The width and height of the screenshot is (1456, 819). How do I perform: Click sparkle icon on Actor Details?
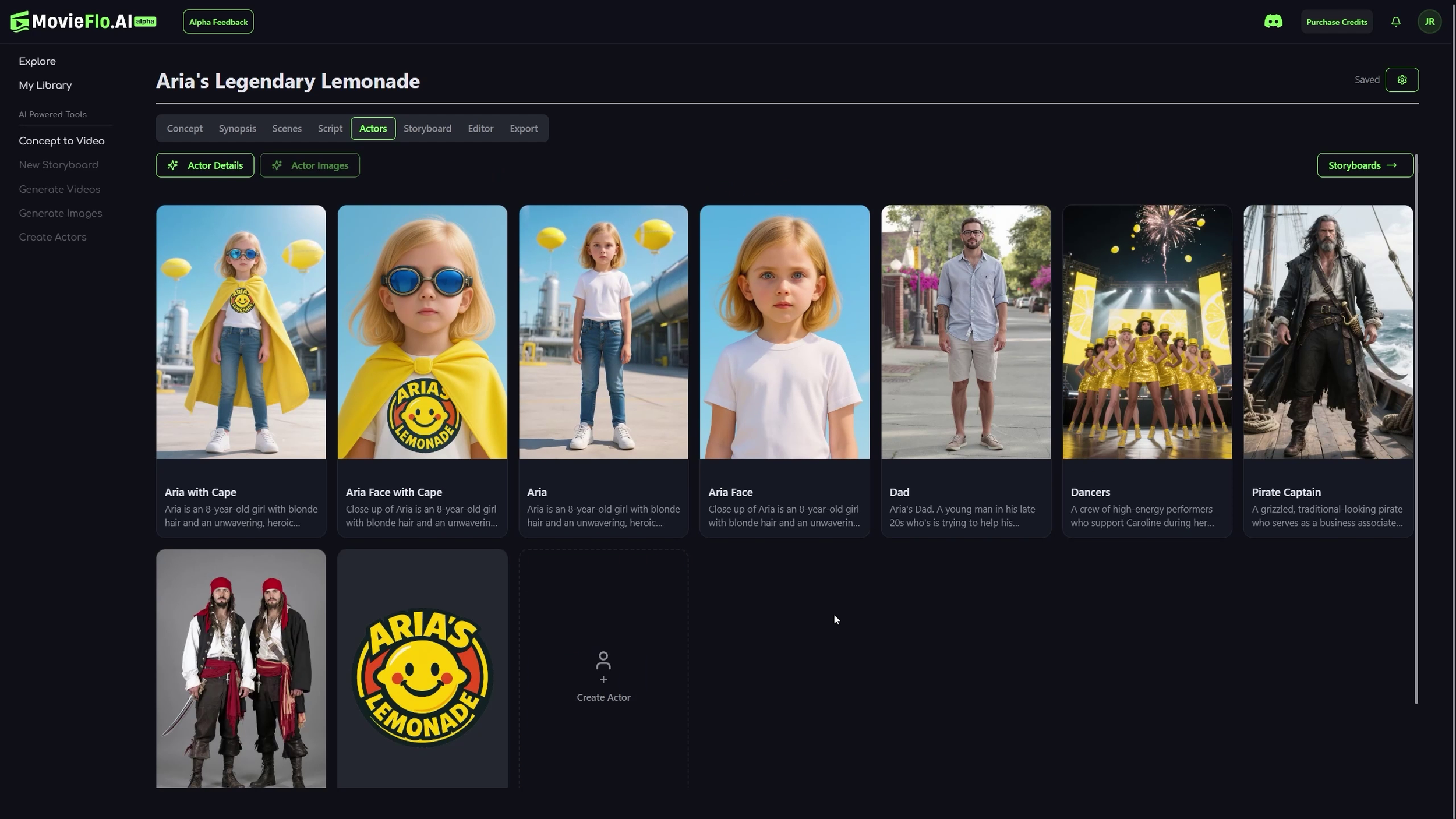click(x=173, y=165)
